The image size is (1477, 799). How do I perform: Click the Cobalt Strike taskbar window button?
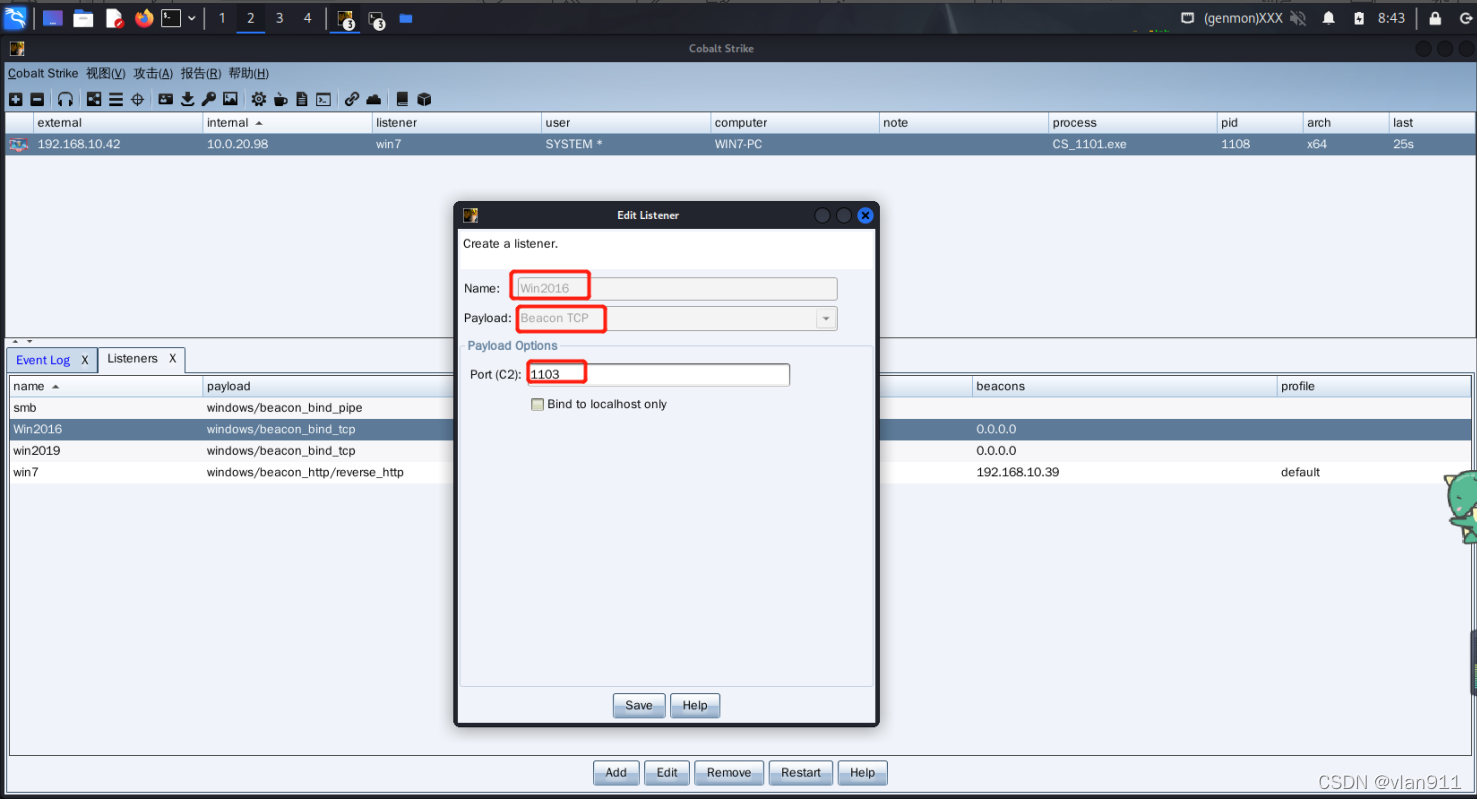(x=346, y=19)
